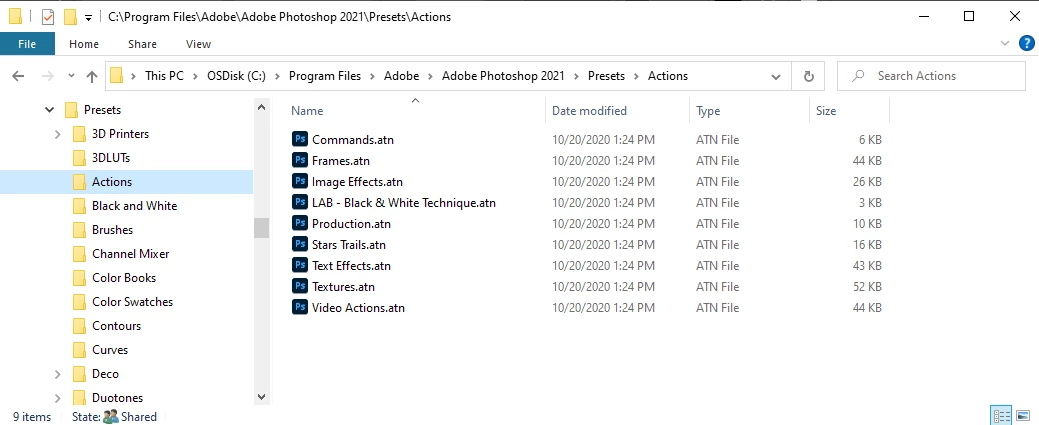Select the Actions folder in the tree
Viewport: 1039px width, 425px height.
pyautogui.click(x=111, y=182)
